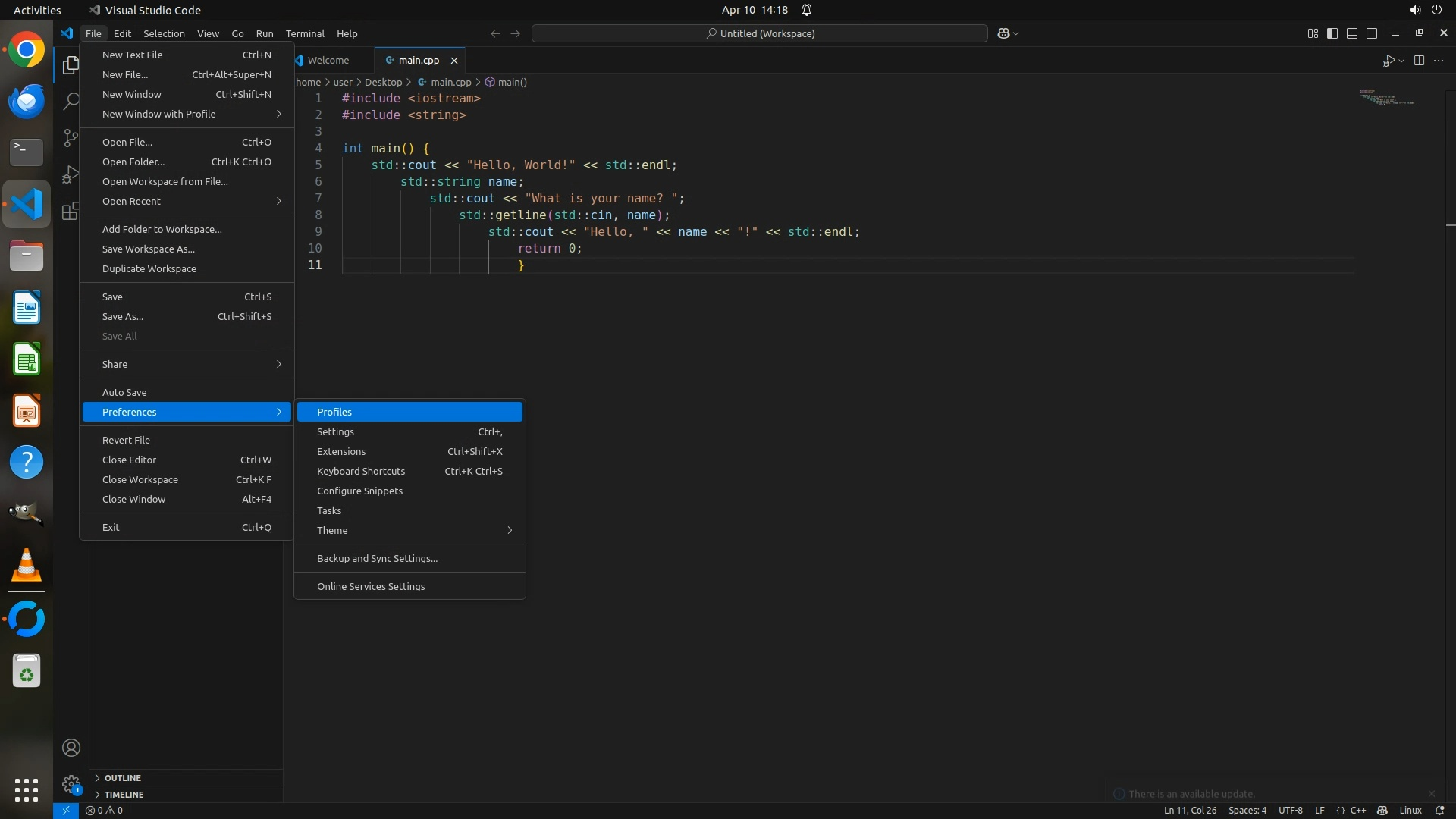The image size is (1456, 819).
Task: Click the Run C/C++ file icon
Action: click(1388, 61)
